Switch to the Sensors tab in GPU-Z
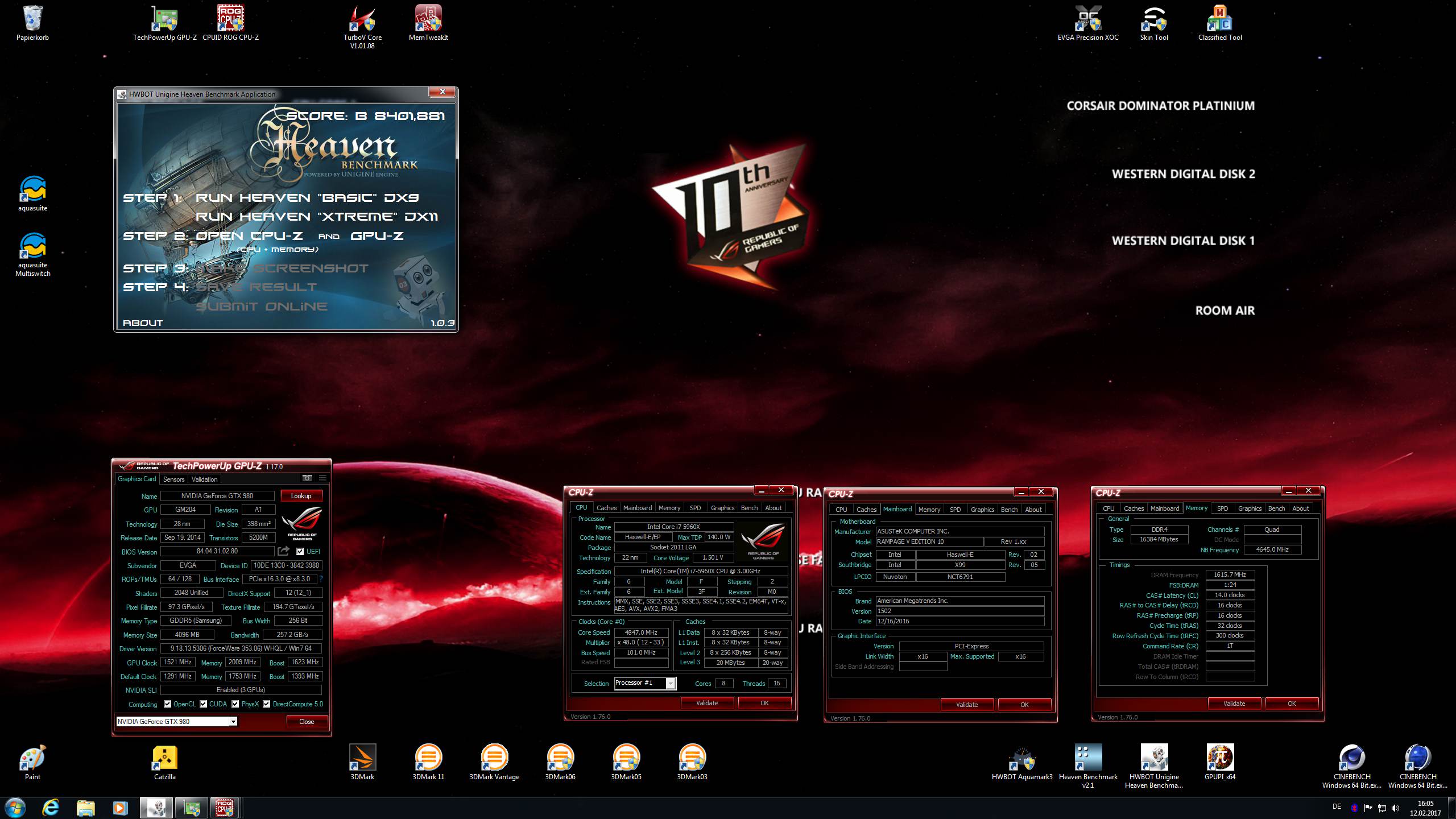The image size is (1456, 819). [x=173, y=479]
